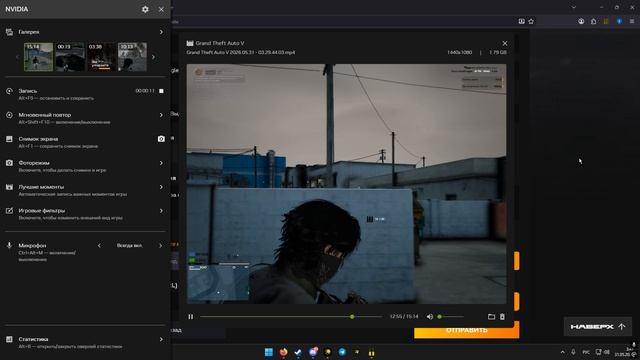
Task: Mute the video with speaker icon
Action: tap(430, 317)
